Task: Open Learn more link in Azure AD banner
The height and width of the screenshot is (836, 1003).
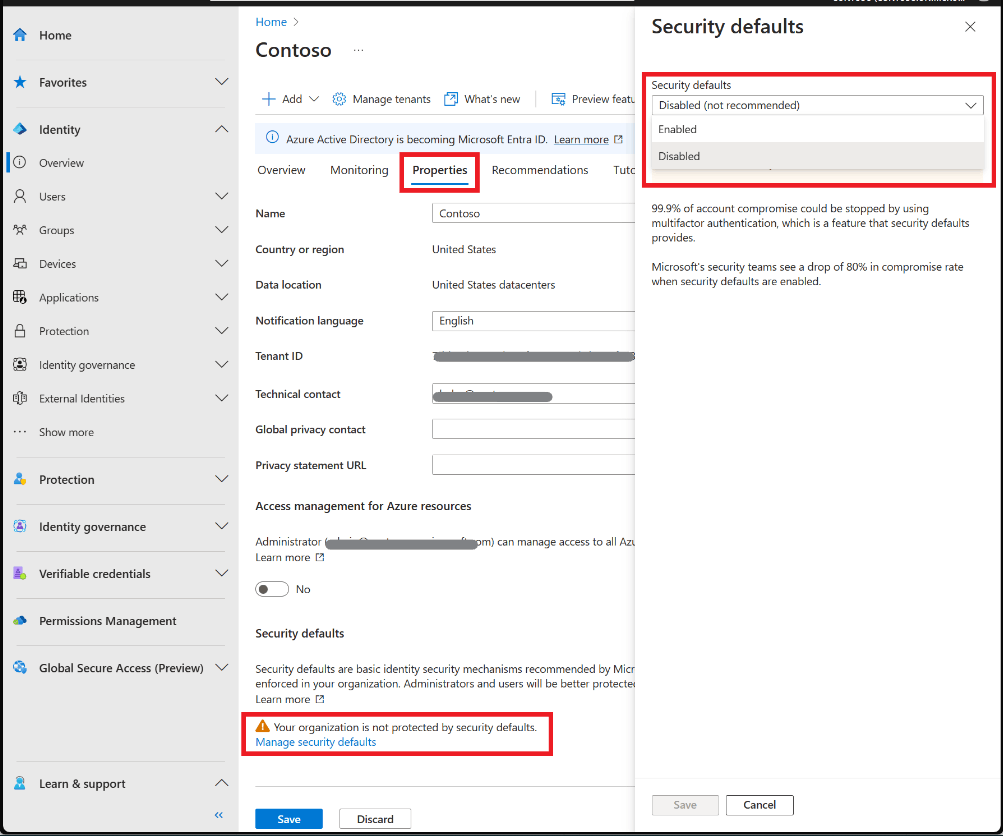Action: (581, 139)
